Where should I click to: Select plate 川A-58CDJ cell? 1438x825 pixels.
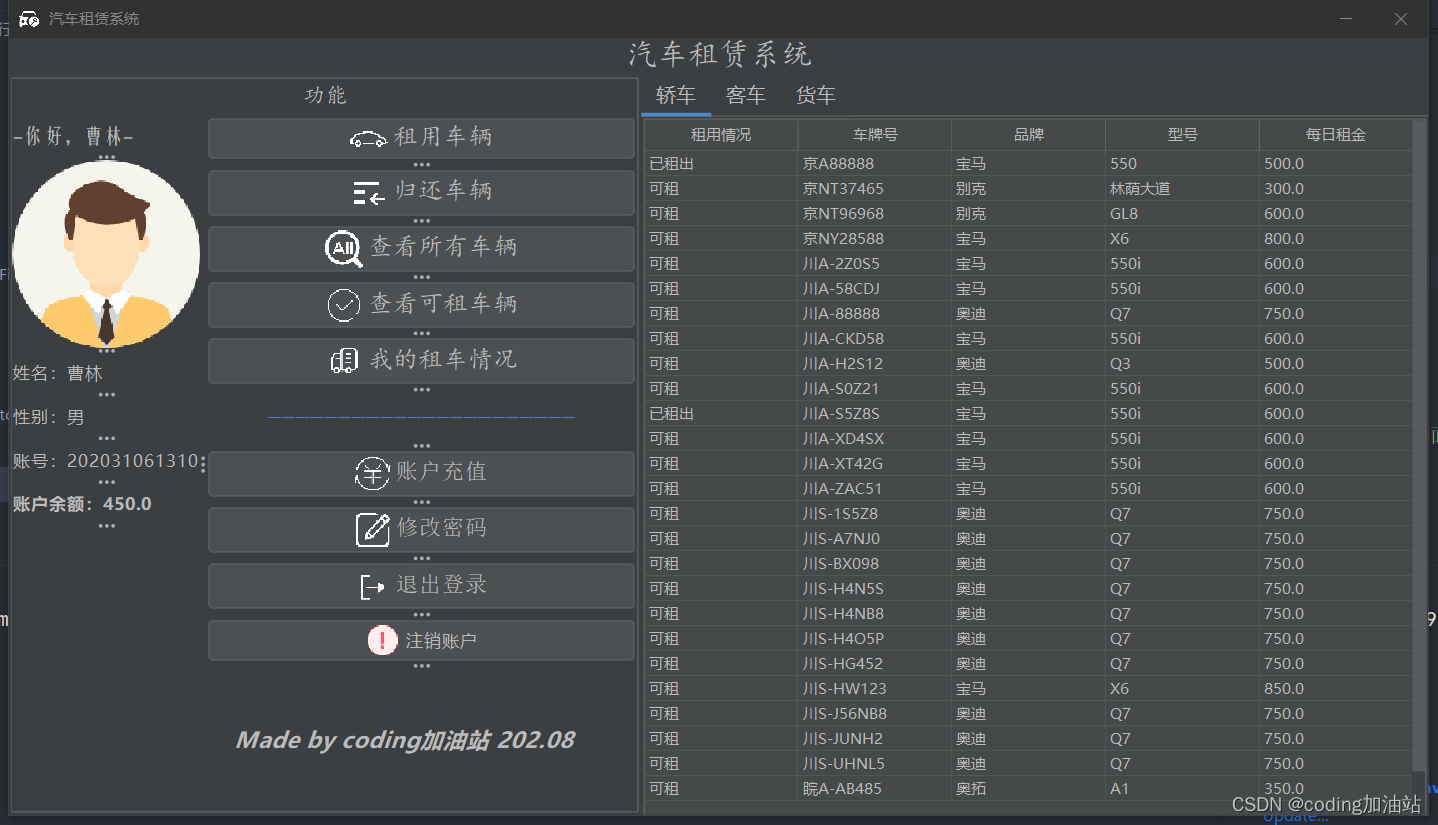[875, 288]
